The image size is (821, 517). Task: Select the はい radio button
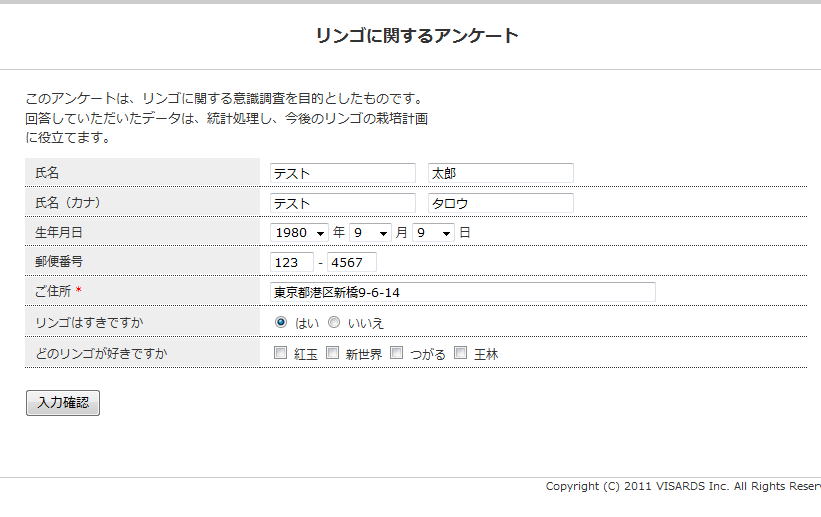tap(281, 322)
